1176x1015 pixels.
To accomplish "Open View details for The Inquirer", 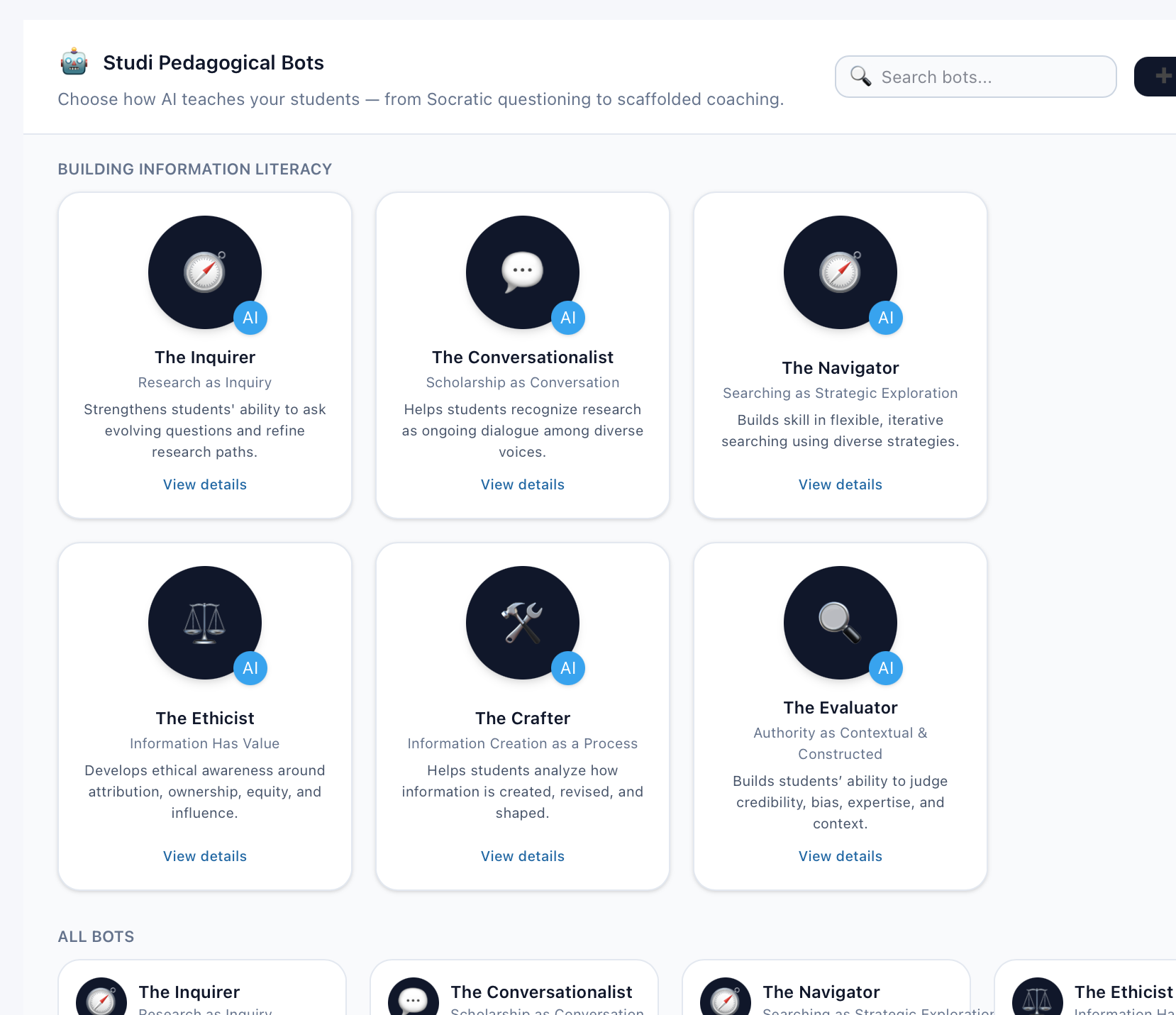I will pyautogui.click(x=204, y=484).
